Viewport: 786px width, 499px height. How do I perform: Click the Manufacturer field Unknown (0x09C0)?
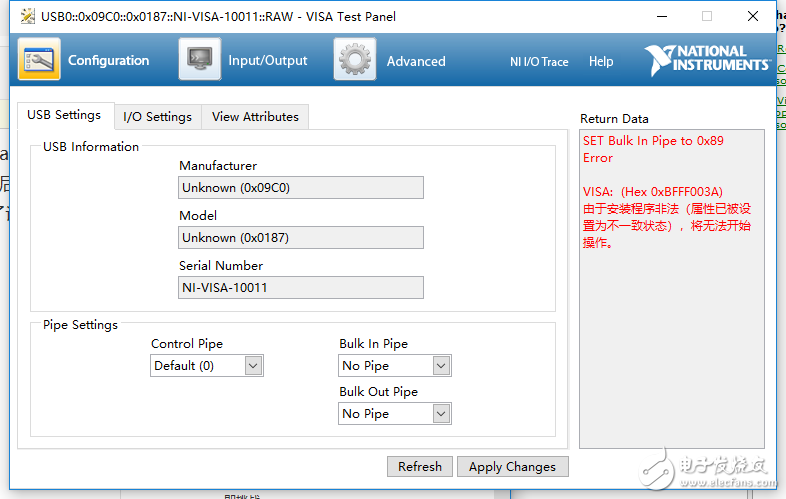tap(301, 188)
